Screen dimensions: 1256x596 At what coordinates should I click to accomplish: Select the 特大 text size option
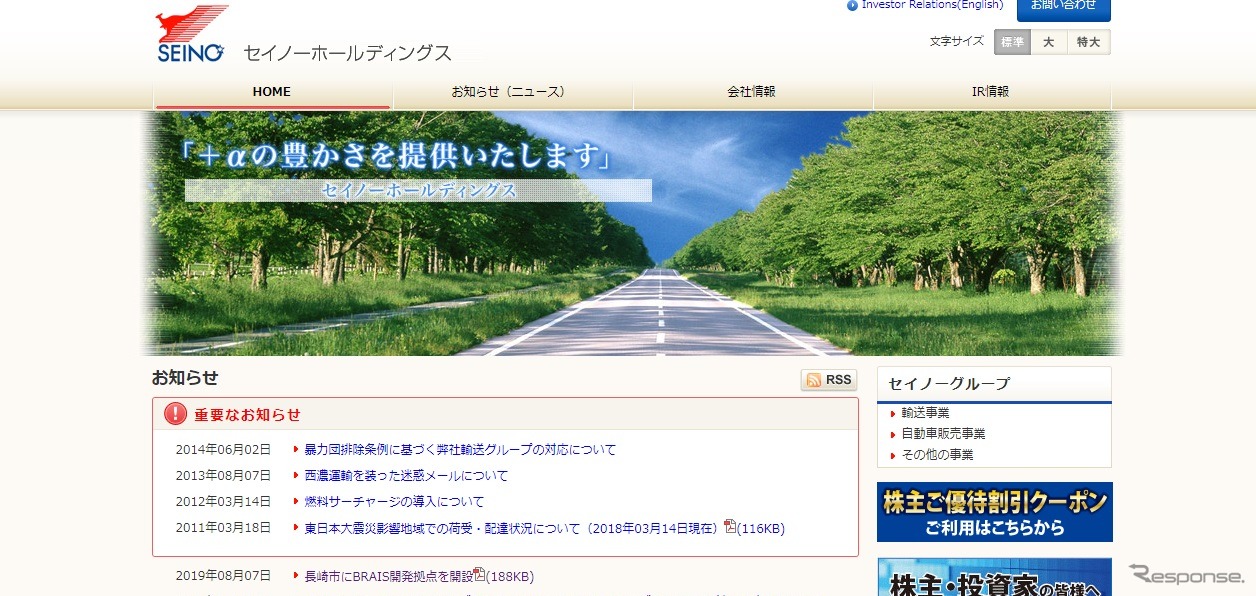tap(1089, 42)
